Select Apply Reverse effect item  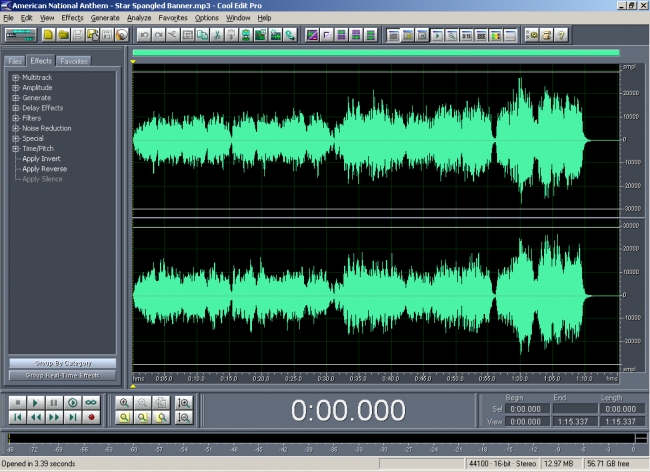click(x=44, y=169)
